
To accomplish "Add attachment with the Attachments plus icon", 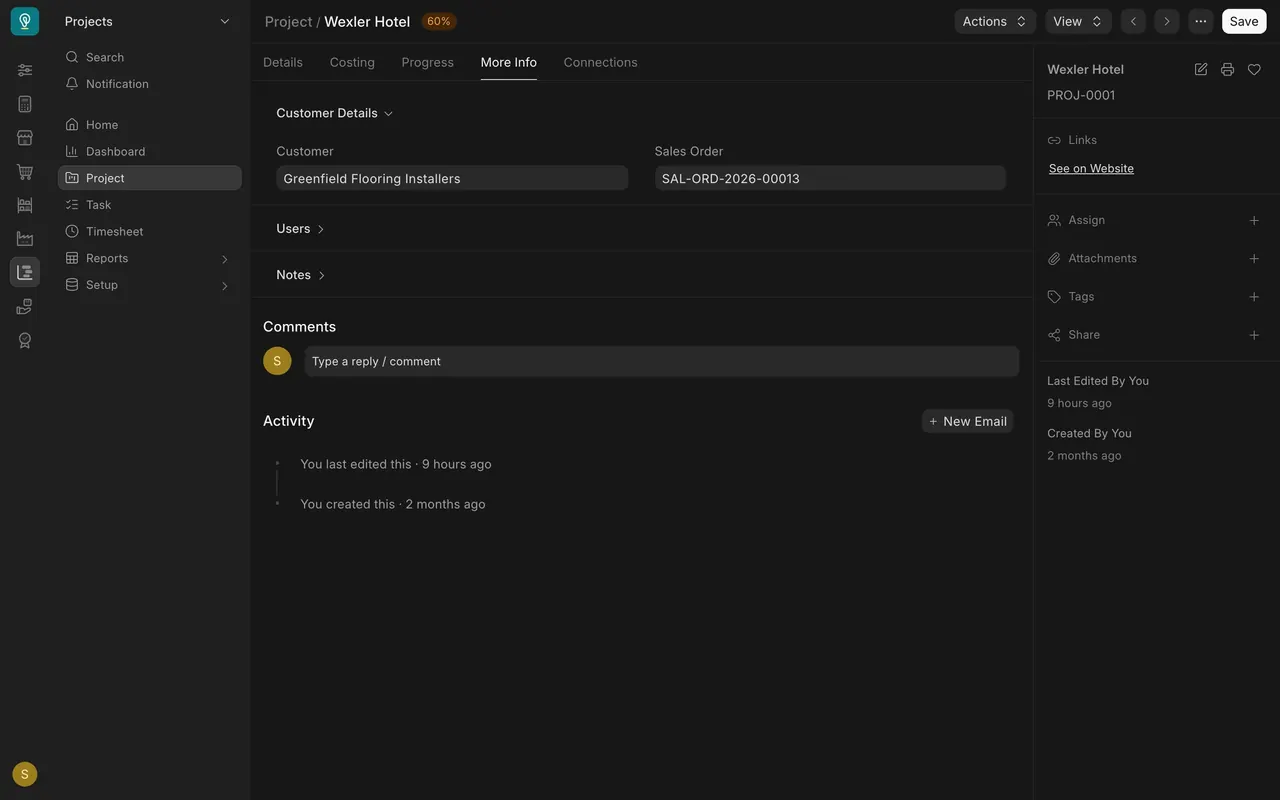I will 1254,258.
